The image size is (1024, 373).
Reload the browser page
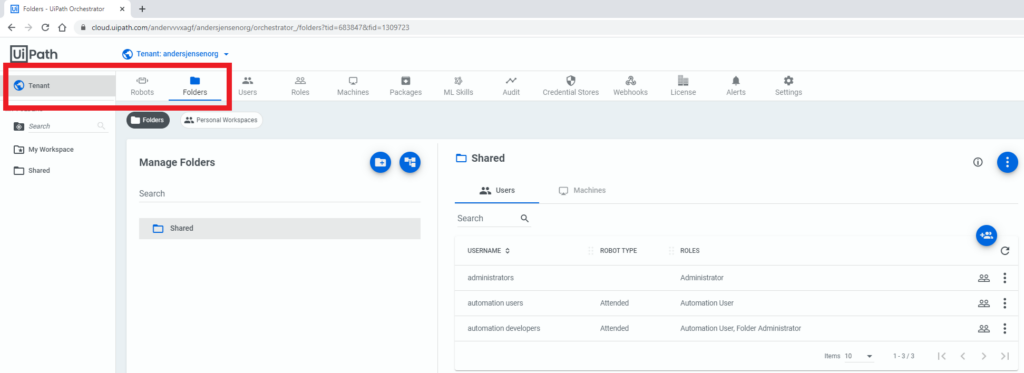pyautogui.click(x=45, y=27)
